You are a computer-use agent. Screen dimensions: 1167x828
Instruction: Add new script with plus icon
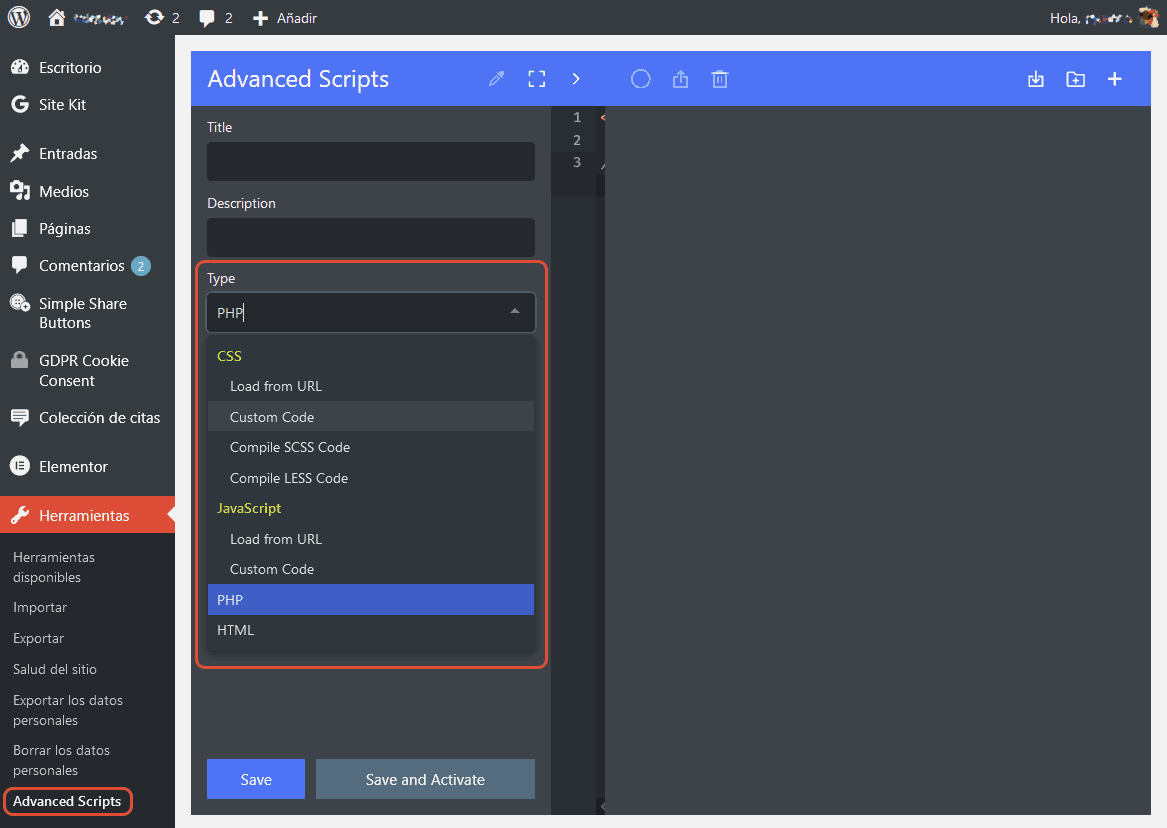1115,79
